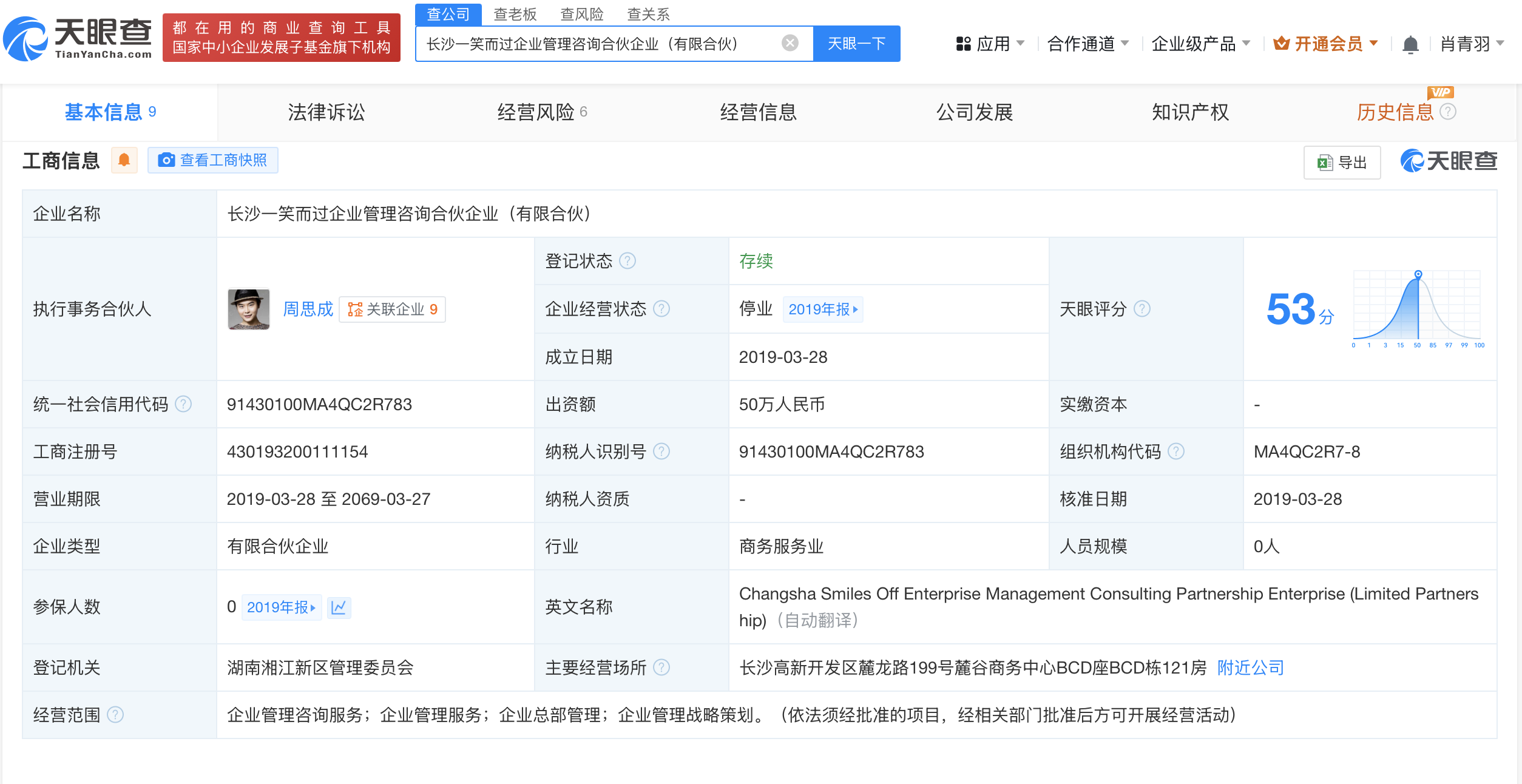The height and width of the screenshot is (784, 1522).
Task: Open the 周思成 partner link
Action: (308, 309)
